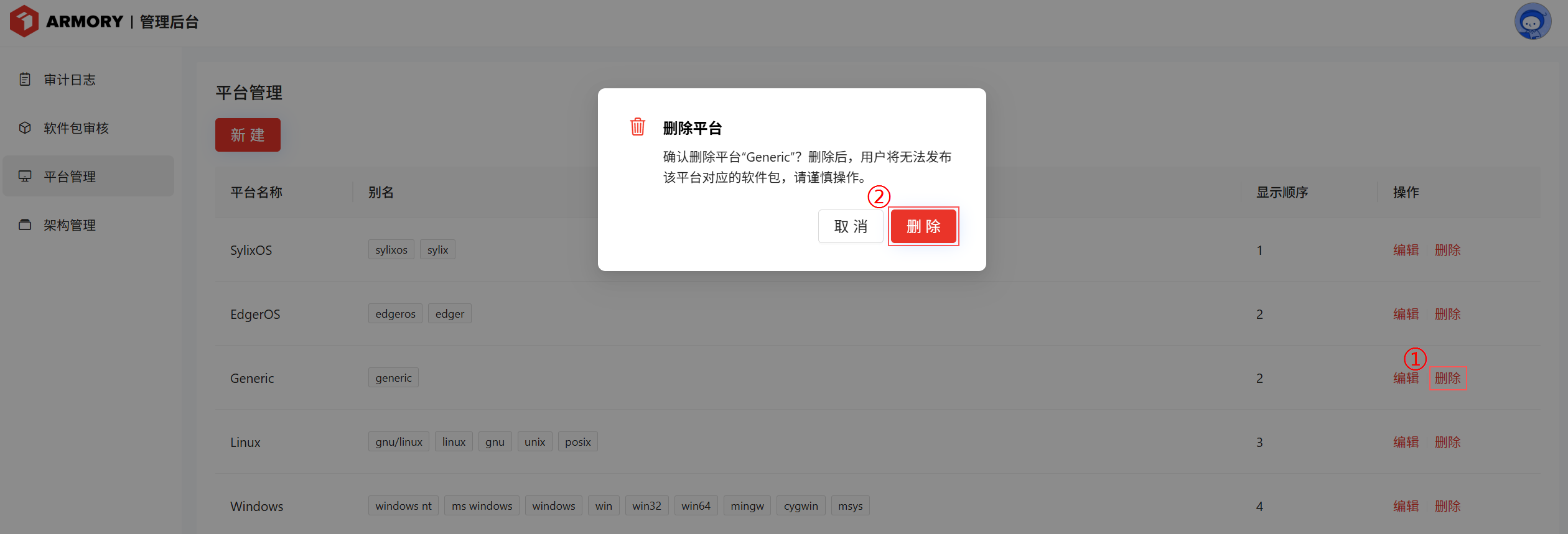The image size is (1568, 534).
Task: Click the audit log clipboard icon
Action: (25, 80)
